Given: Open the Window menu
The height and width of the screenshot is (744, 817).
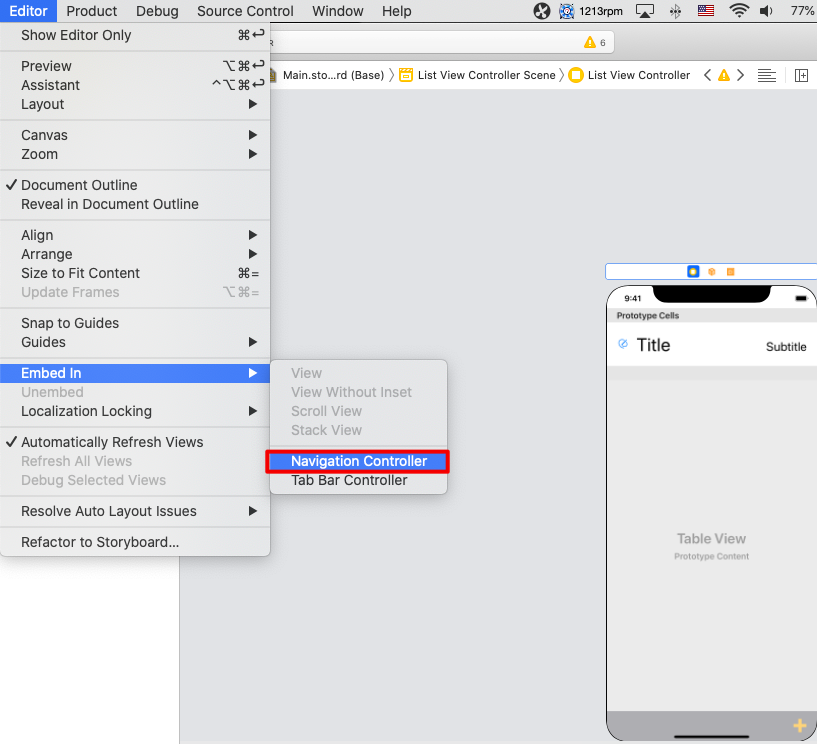Looking at the screenshot, I should click(x=338, y=11).
